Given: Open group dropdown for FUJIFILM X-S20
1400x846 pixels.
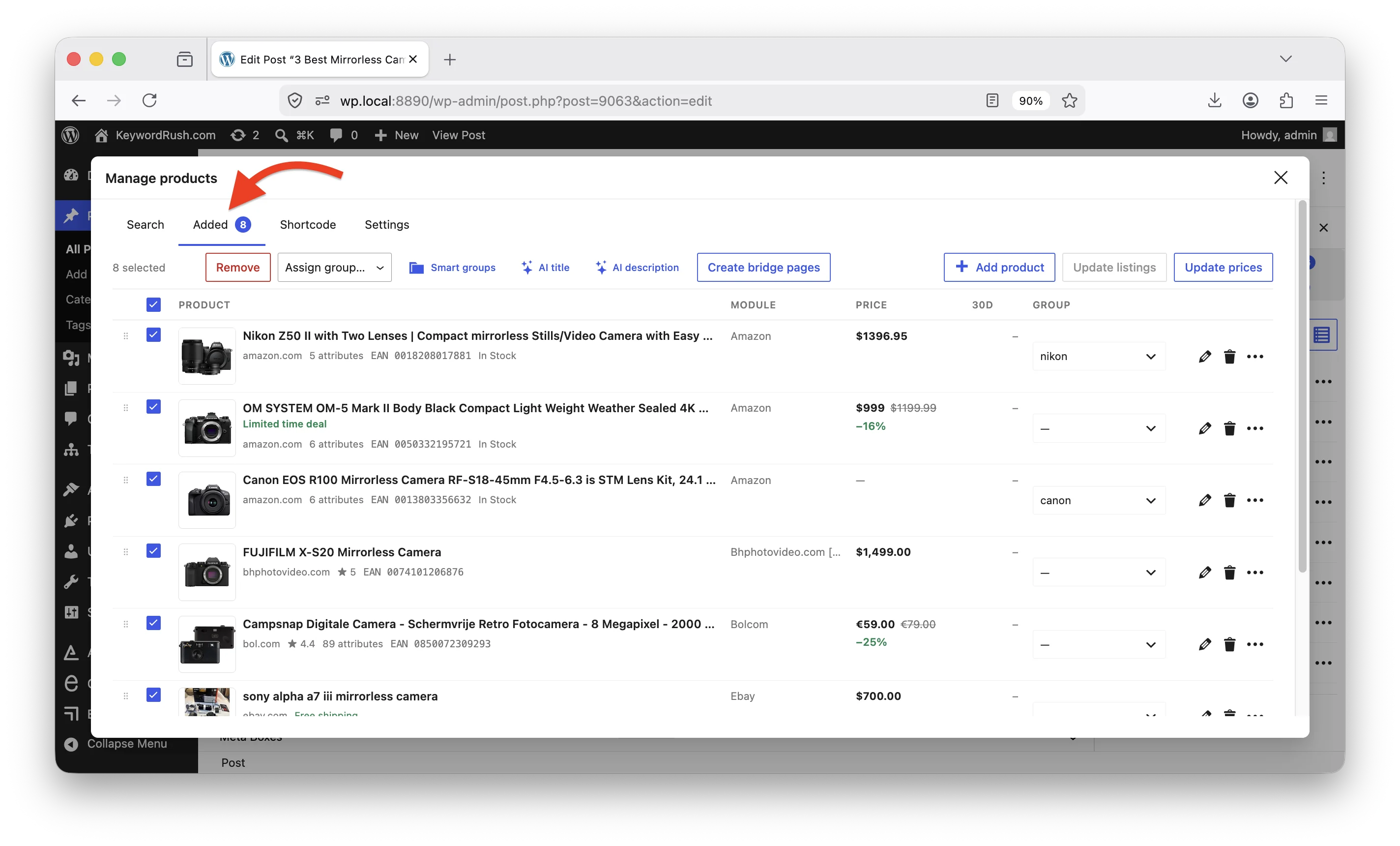Looking at the screenshot, I should click(1099, 573).
